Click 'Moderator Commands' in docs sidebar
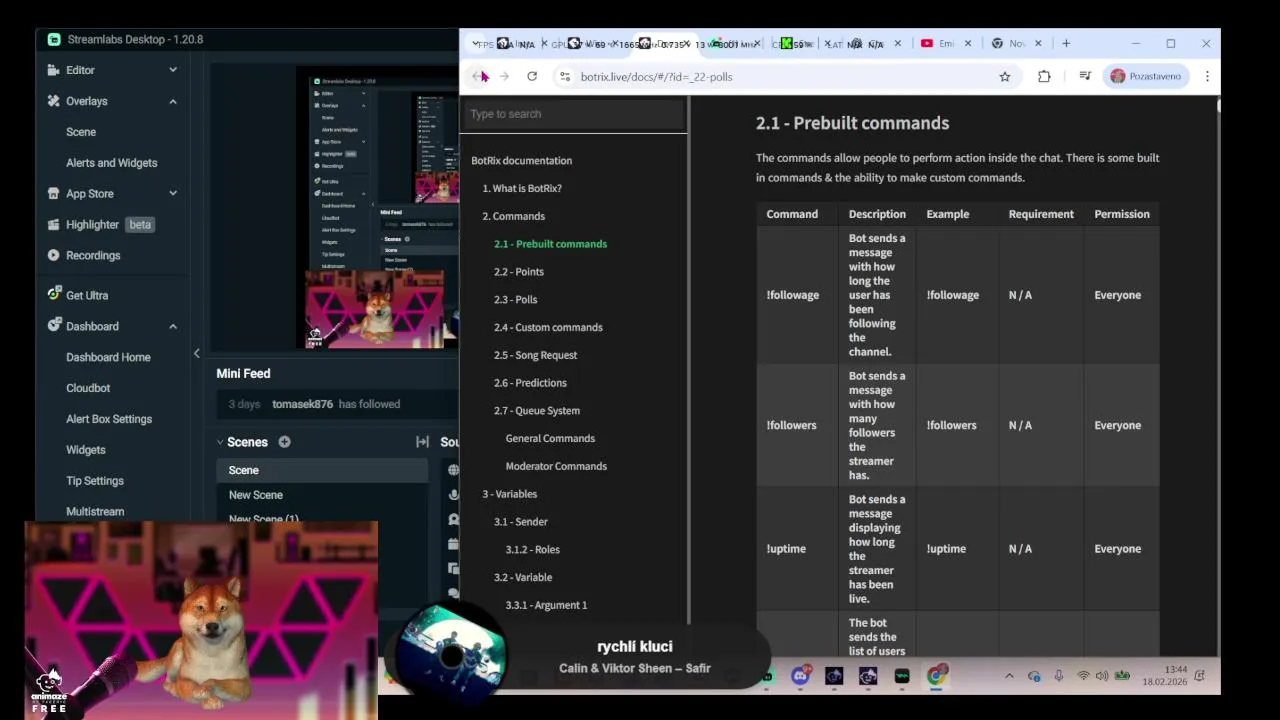 tap(556, 466)
